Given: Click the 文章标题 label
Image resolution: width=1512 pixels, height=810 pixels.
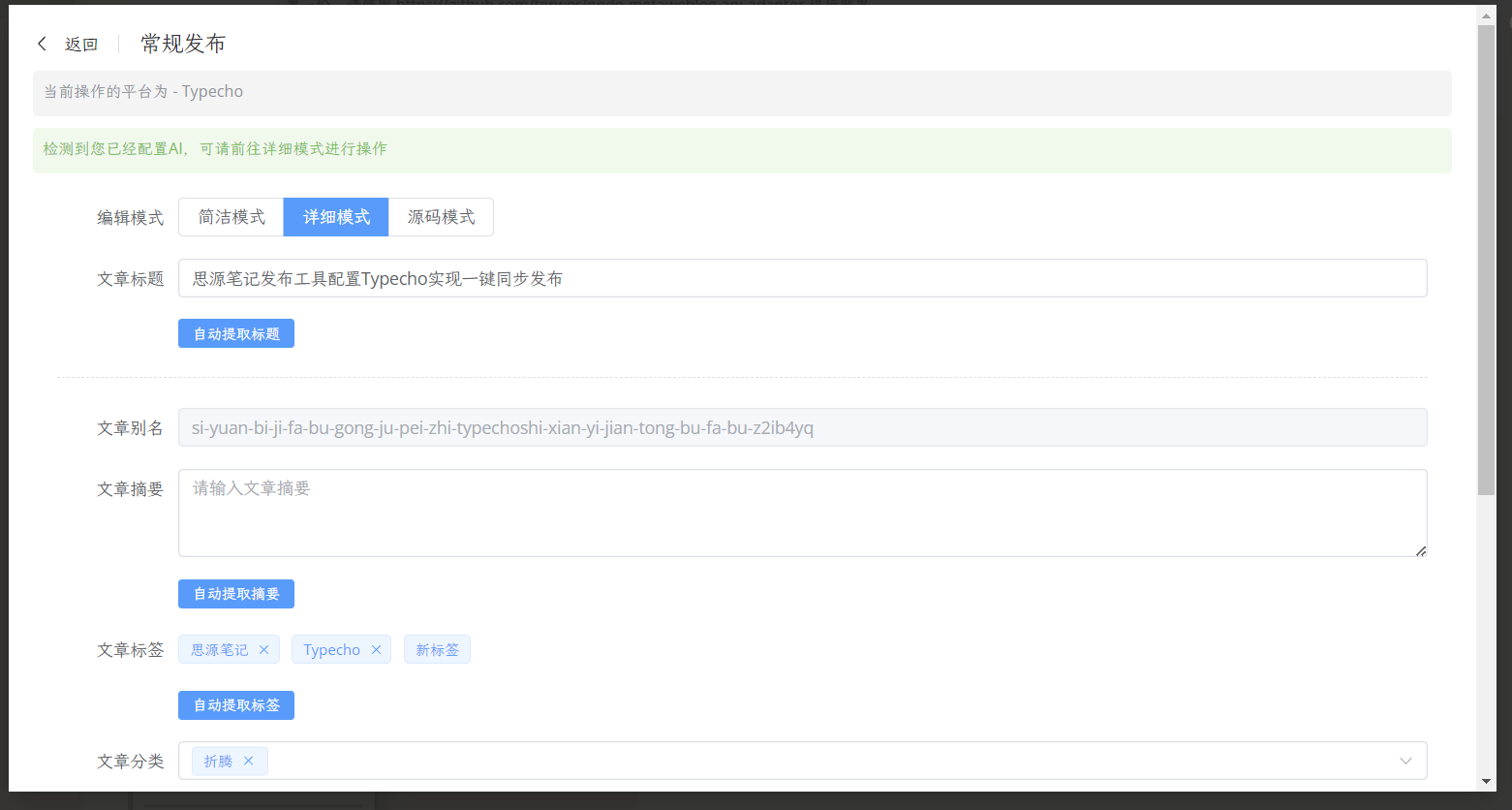Looking at the screenshot, I should (x=130, y=279).
